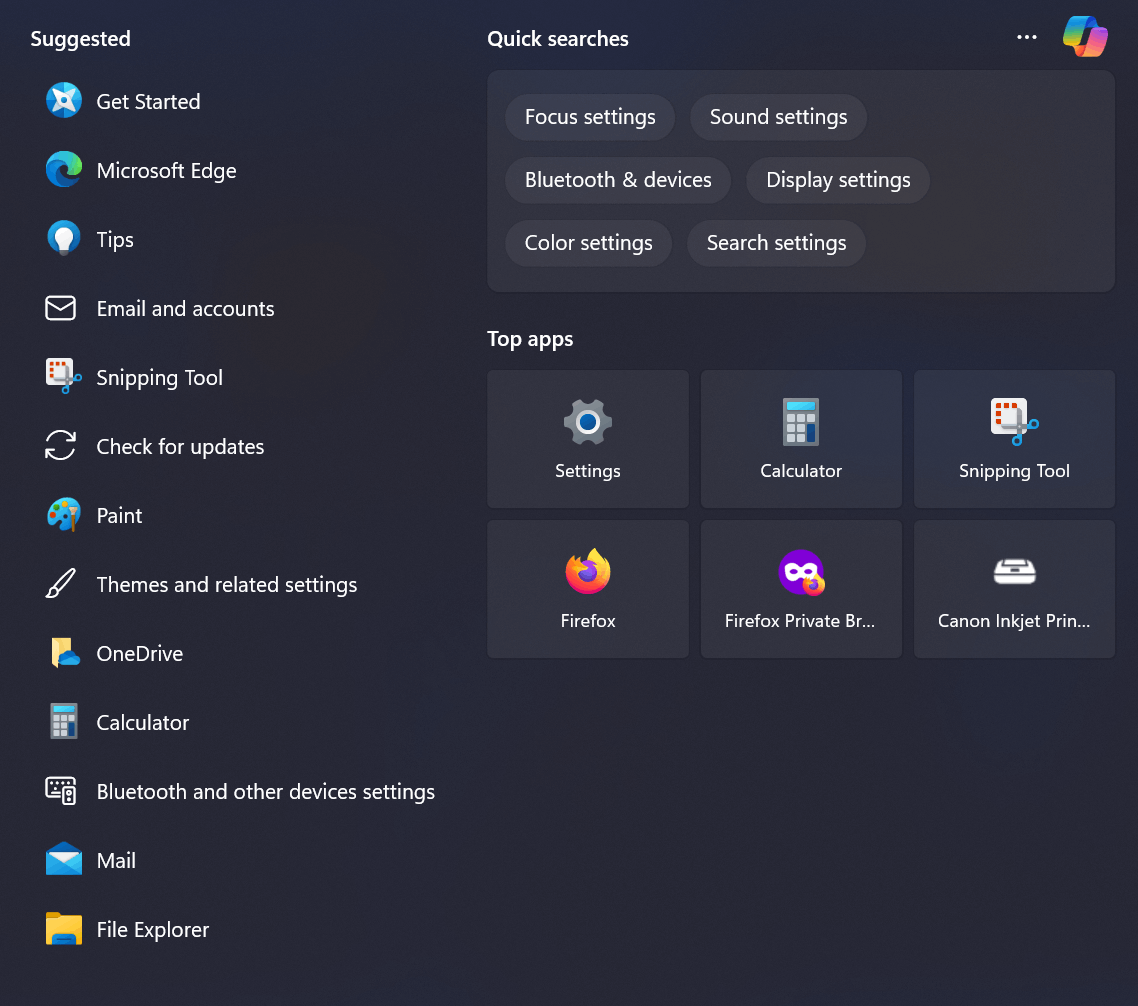Click Email and accounts text
Image resolution: width=1138 pixels, height=1006 pixels.
[185, 308]
